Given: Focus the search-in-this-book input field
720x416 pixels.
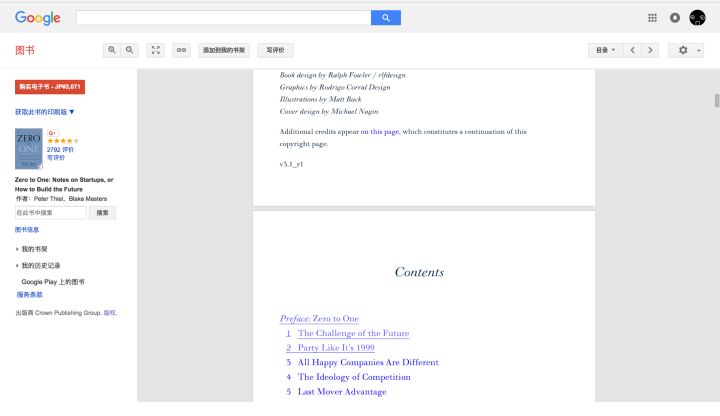Looking at the screenshot, I should point(51,213).
